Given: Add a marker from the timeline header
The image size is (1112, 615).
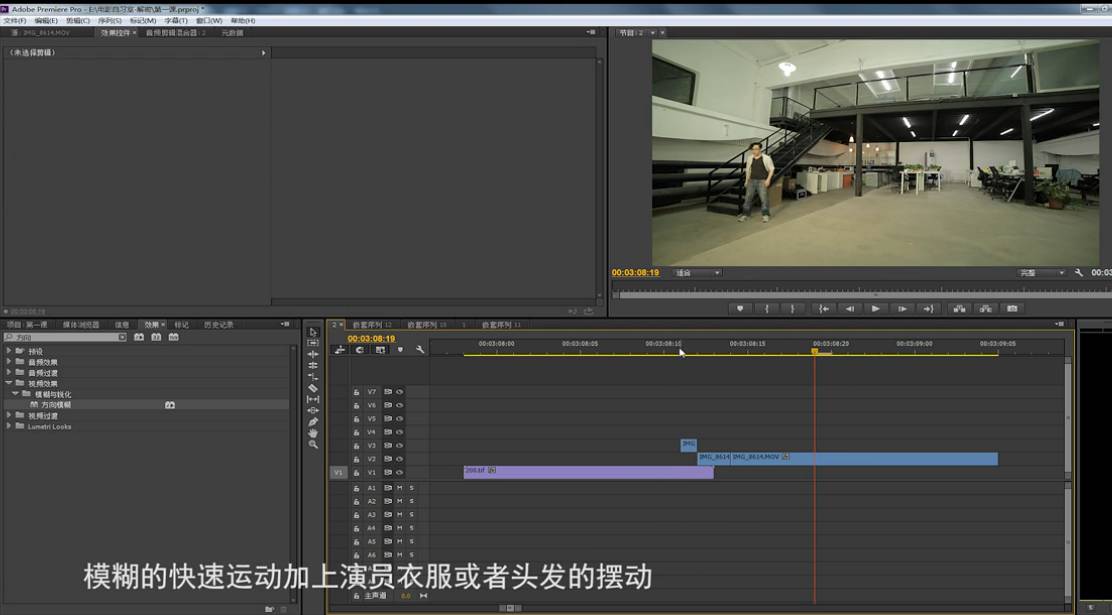Looking at the screenshot, I should pos(400,350).
